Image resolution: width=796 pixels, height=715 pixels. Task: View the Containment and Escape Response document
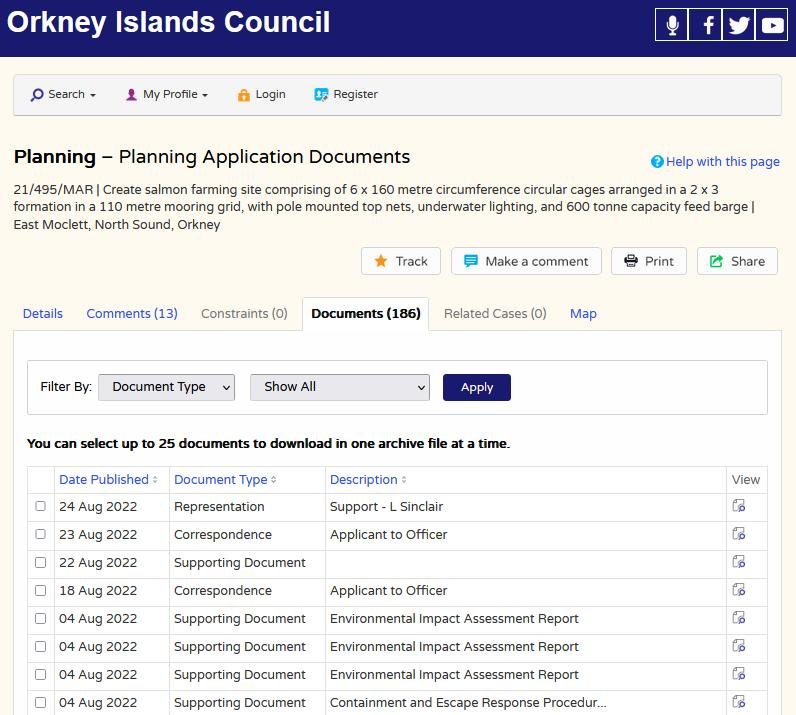point(739,702)
